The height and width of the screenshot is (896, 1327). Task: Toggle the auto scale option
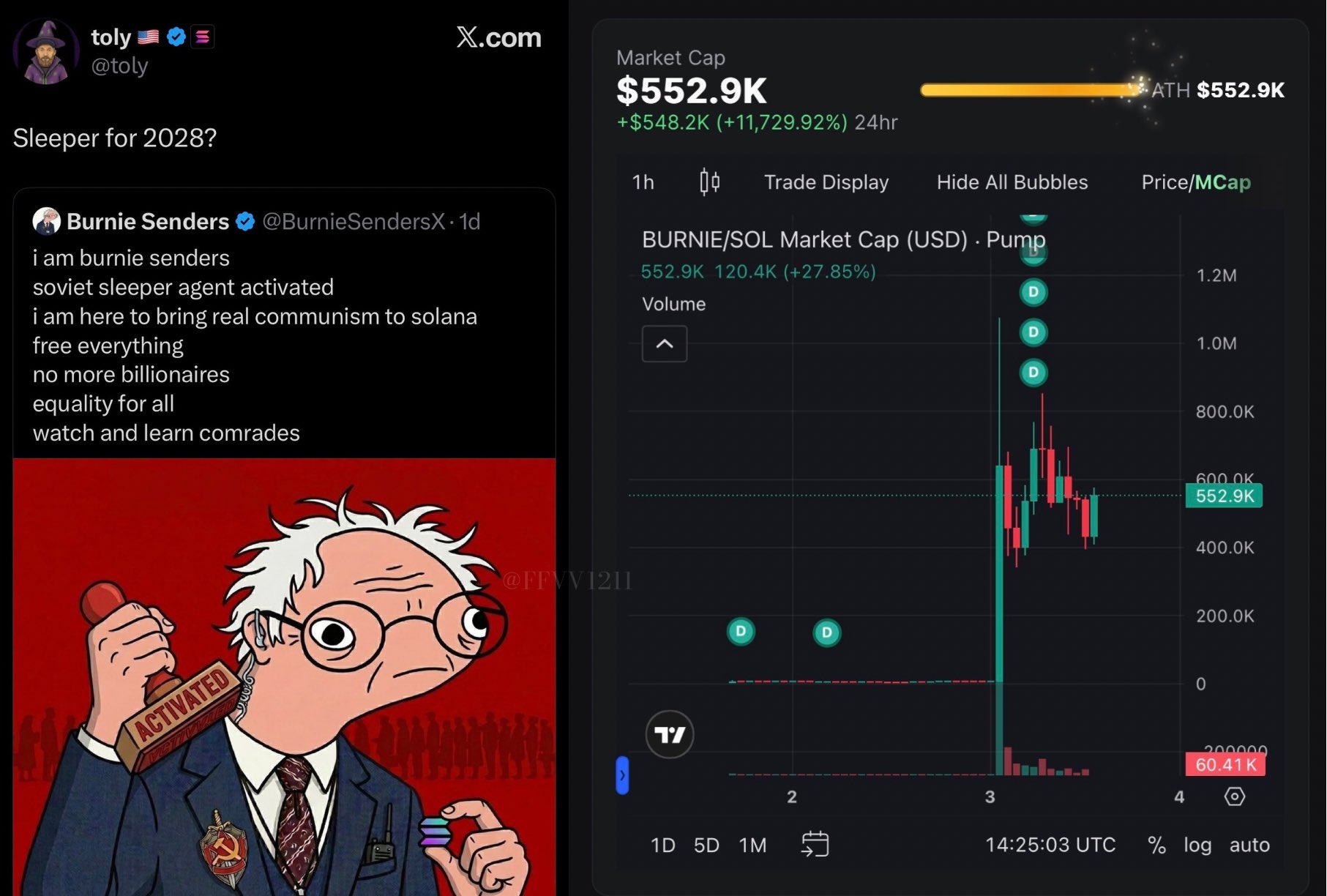1249,845
